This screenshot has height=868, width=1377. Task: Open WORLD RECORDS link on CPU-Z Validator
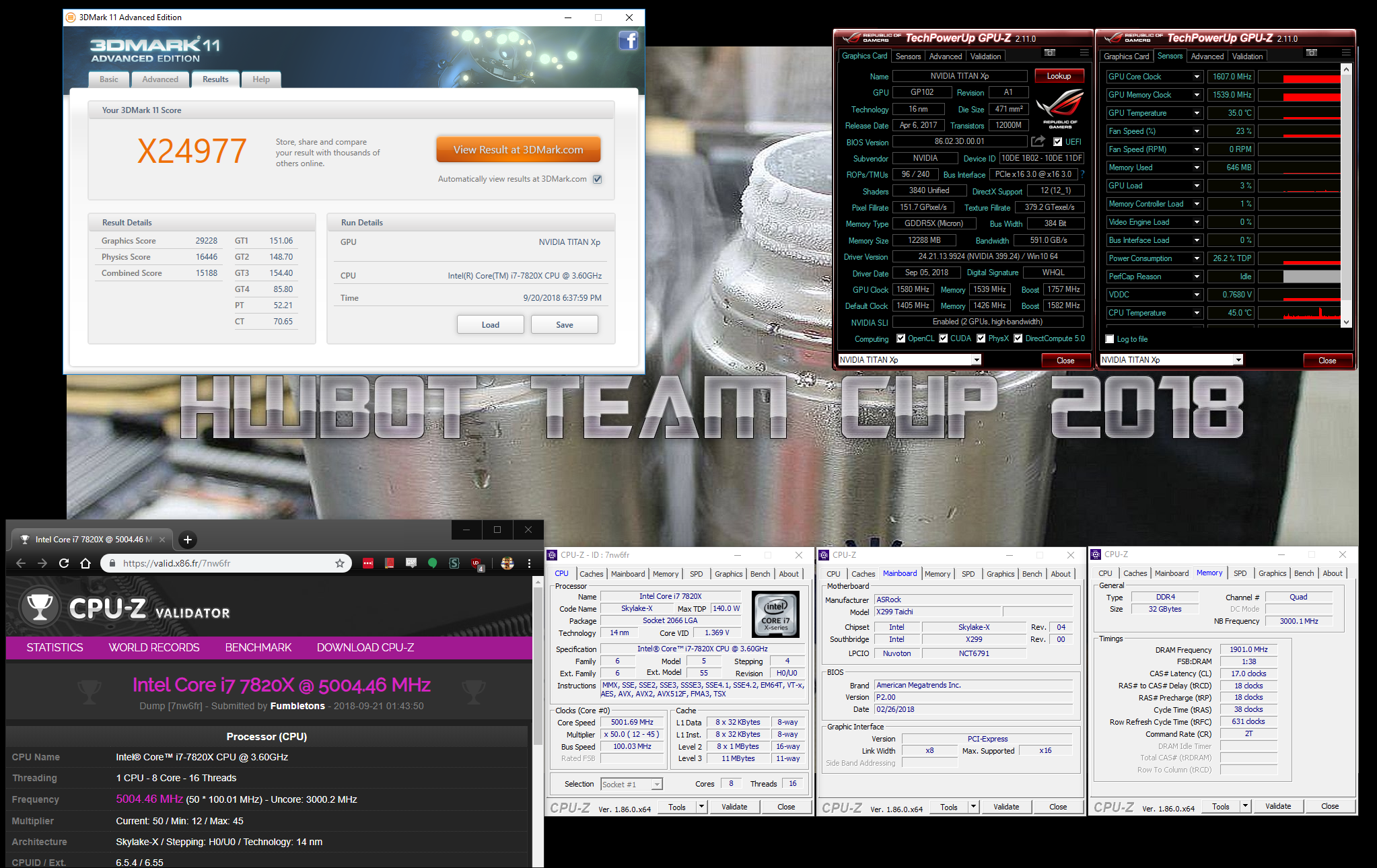154,647
